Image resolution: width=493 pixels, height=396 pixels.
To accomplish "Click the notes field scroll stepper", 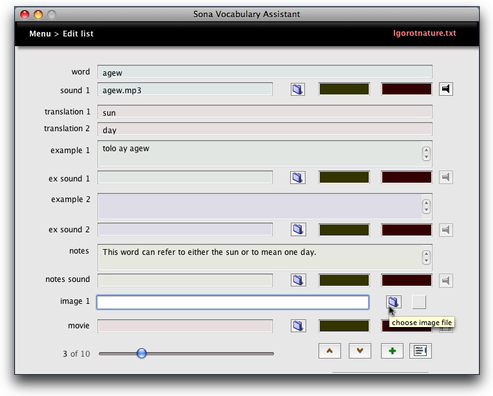I will pyautogui.click(x=426, y=257).
